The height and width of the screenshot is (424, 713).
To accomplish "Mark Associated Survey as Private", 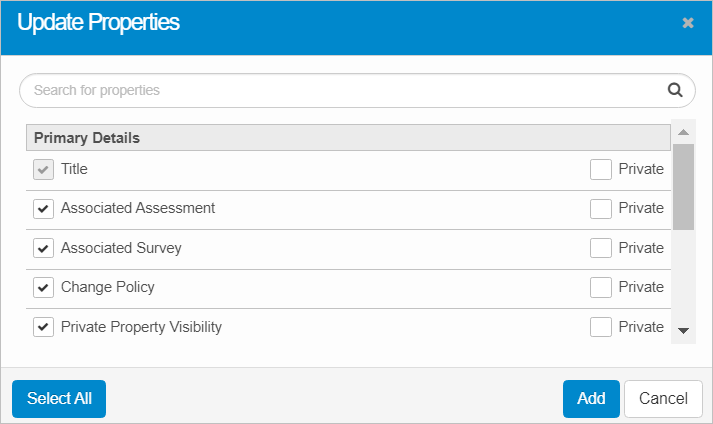I will 601,248.
